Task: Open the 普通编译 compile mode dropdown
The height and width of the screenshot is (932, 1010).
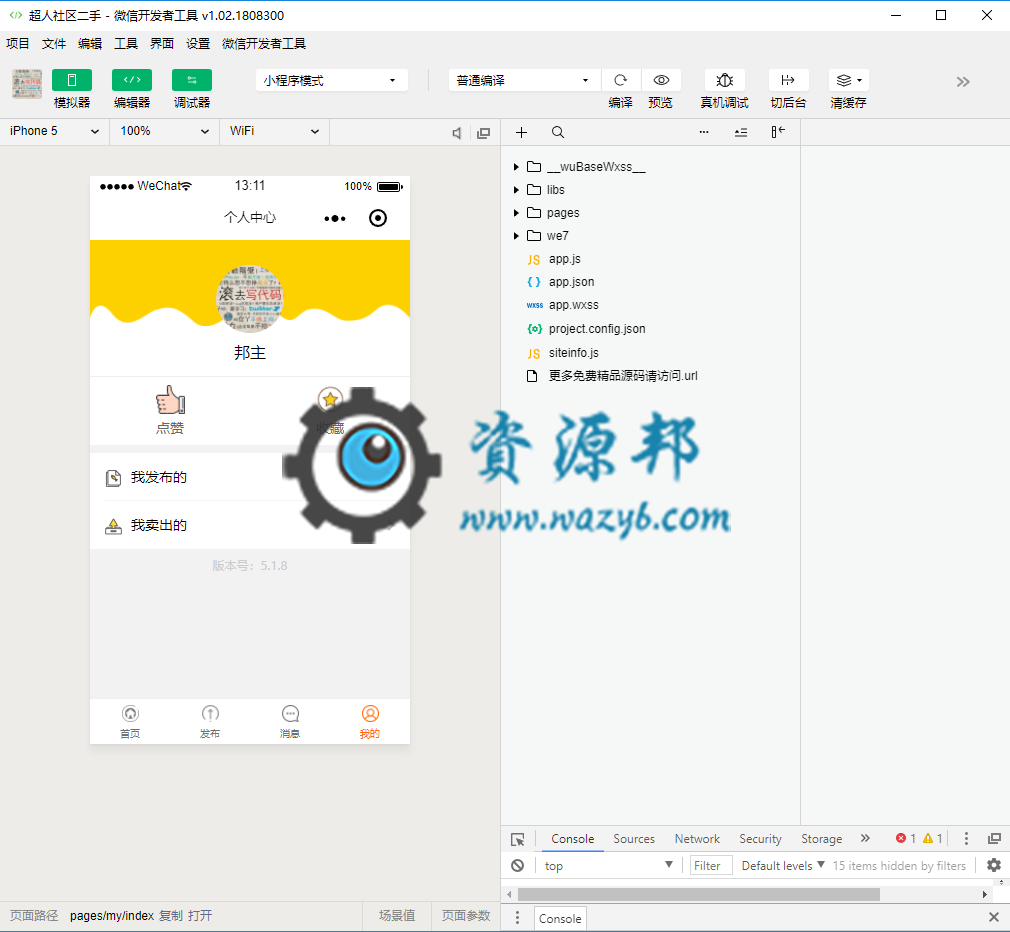Action: (x=524, y=81)
